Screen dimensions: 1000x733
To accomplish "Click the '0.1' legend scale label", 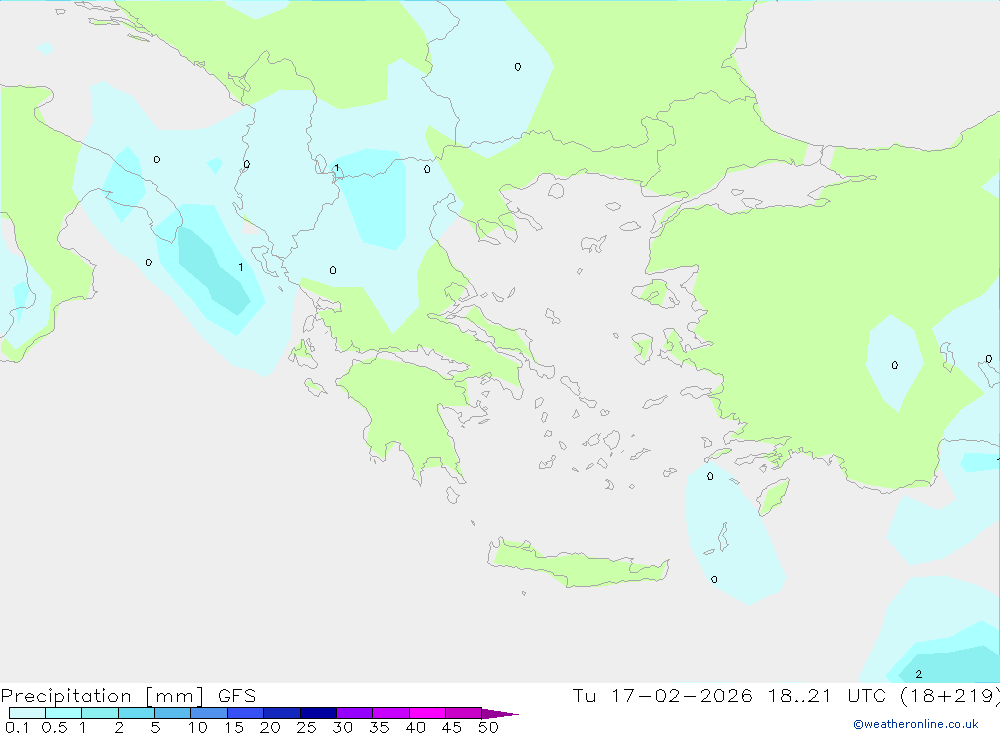I will tap(17, 727).
